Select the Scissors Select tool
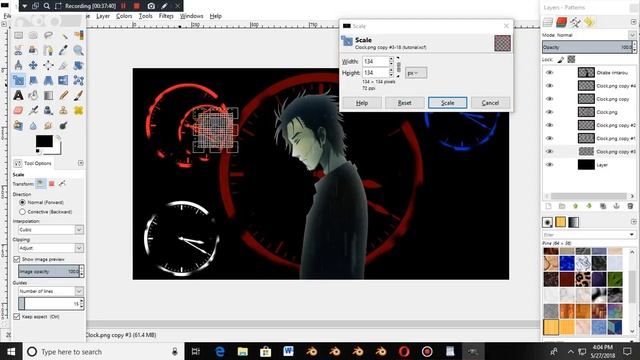This screenshot has width=640, height=360. pyautogui.click(x=18, y=51)
